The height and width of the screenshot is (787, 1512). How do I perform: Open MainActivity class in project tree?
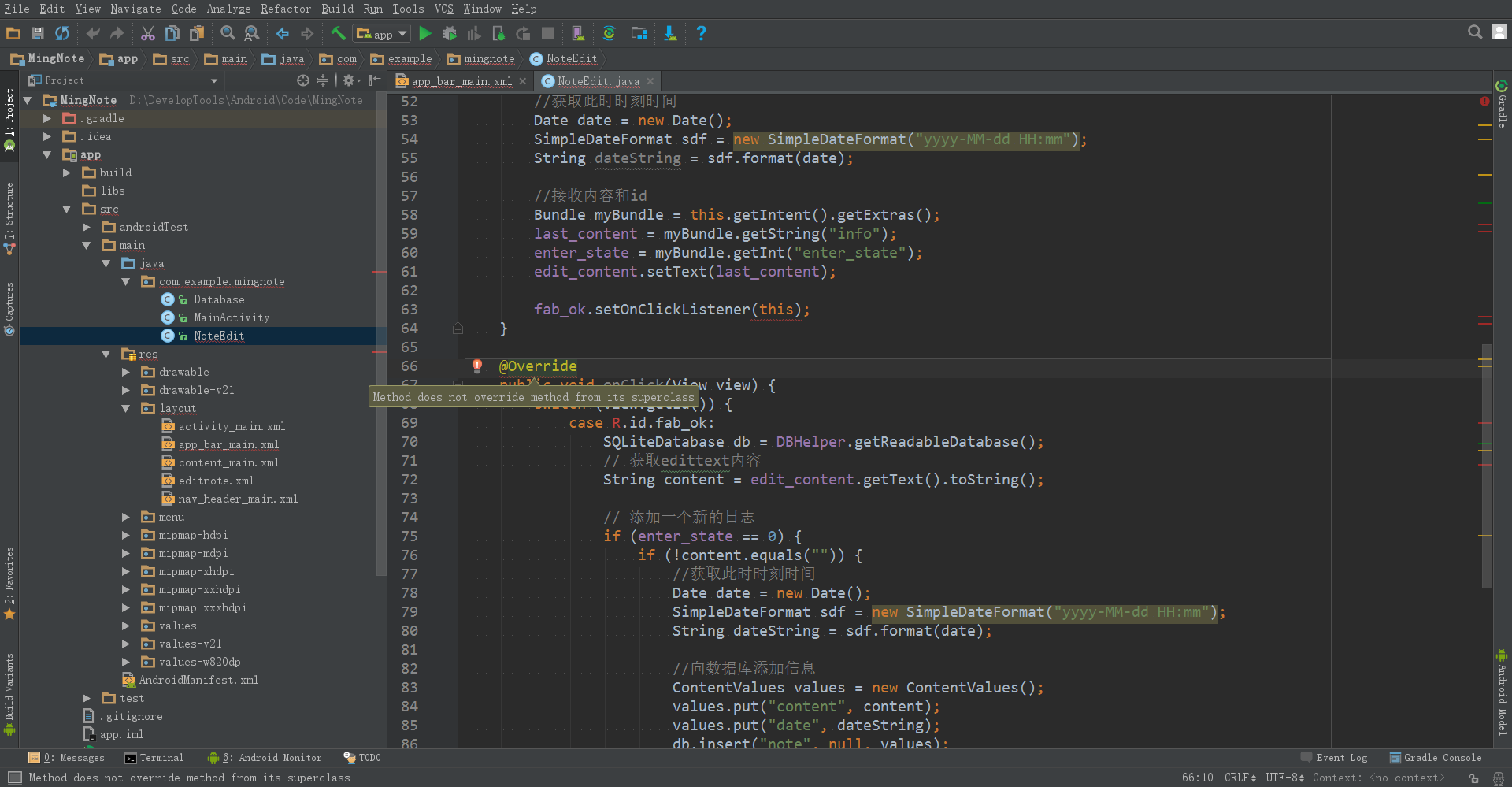click(232, 317)
